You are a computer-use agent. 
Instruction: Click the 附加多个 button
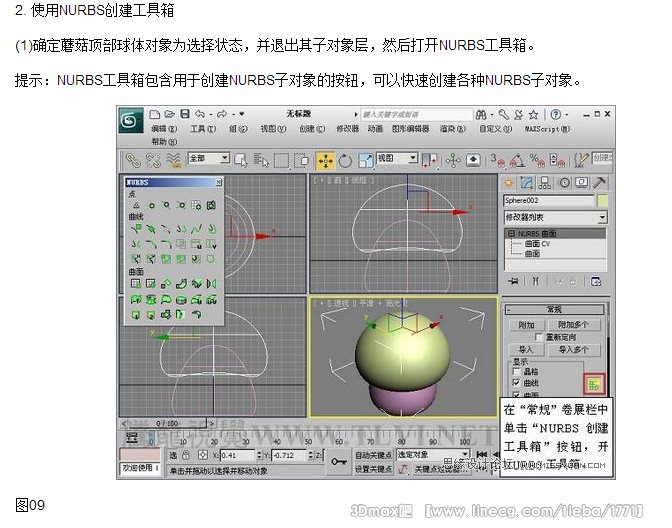click(x=573, y=325)
